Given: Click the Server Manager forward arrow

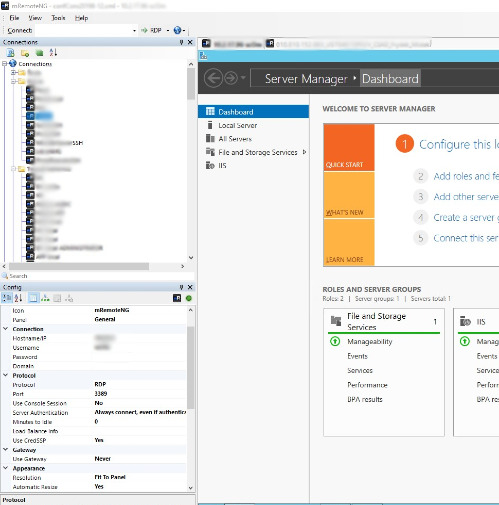Looking at the screenshot, I should (231, 78).
